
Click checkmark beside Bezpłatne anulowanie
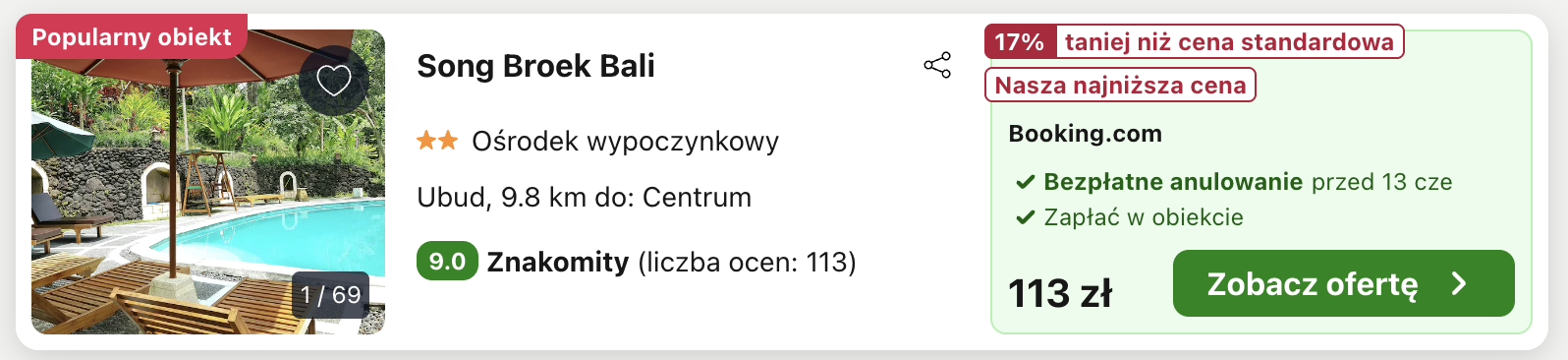pyautogui.click(x=1025, y=182)
